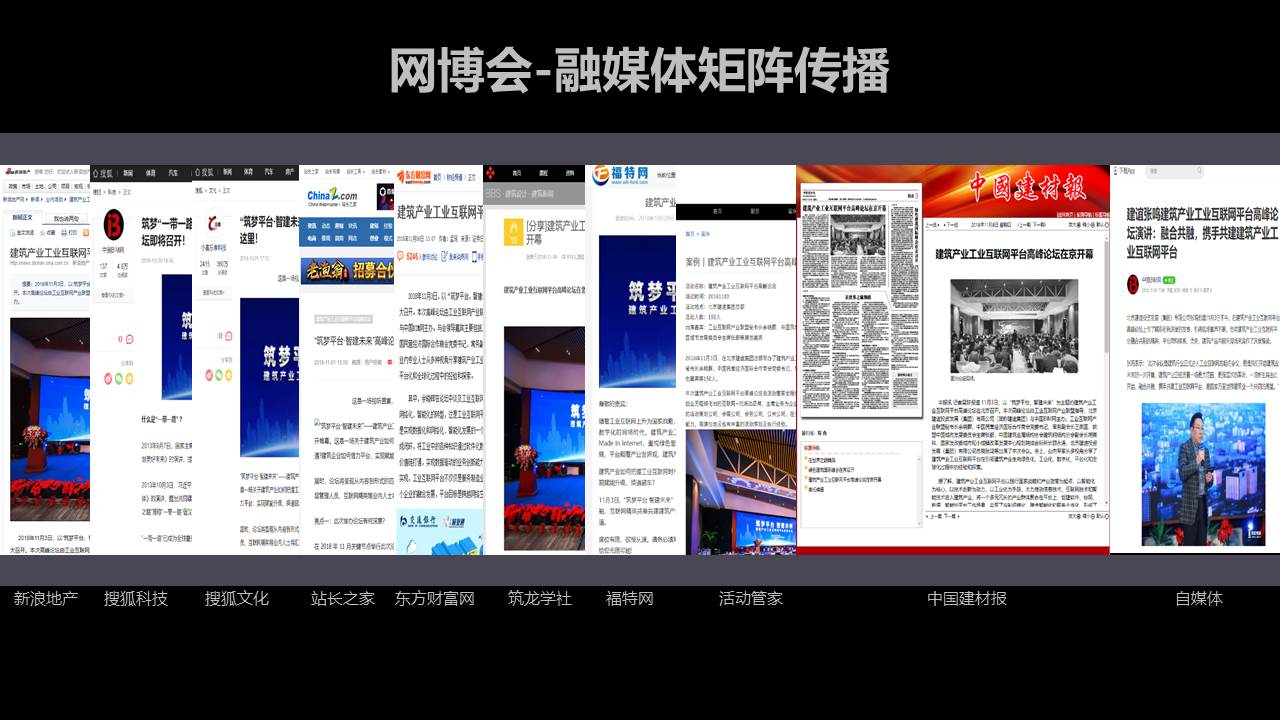Open the blue 筑梦 image in 搜狐文化 screenshot
1280x720 pixels.
coord(269,377)
